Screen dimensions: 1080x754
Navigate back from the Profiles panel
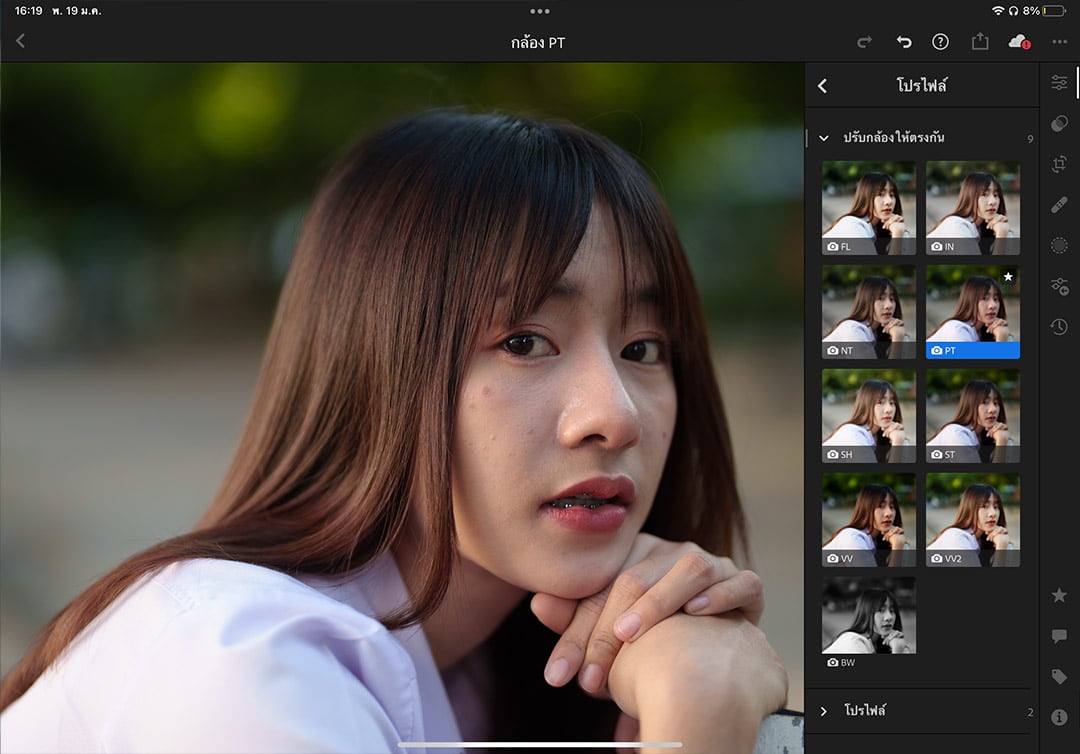tap(822, 86)
